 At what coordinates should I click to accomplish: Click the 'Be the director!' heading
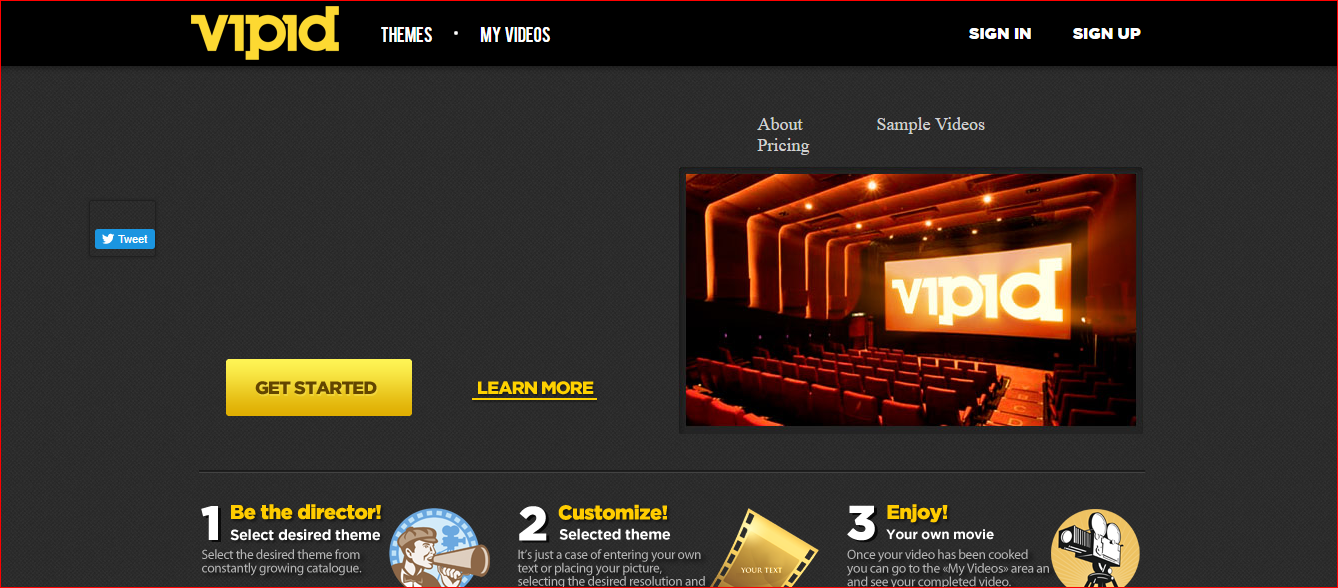(x=306, y=512)
